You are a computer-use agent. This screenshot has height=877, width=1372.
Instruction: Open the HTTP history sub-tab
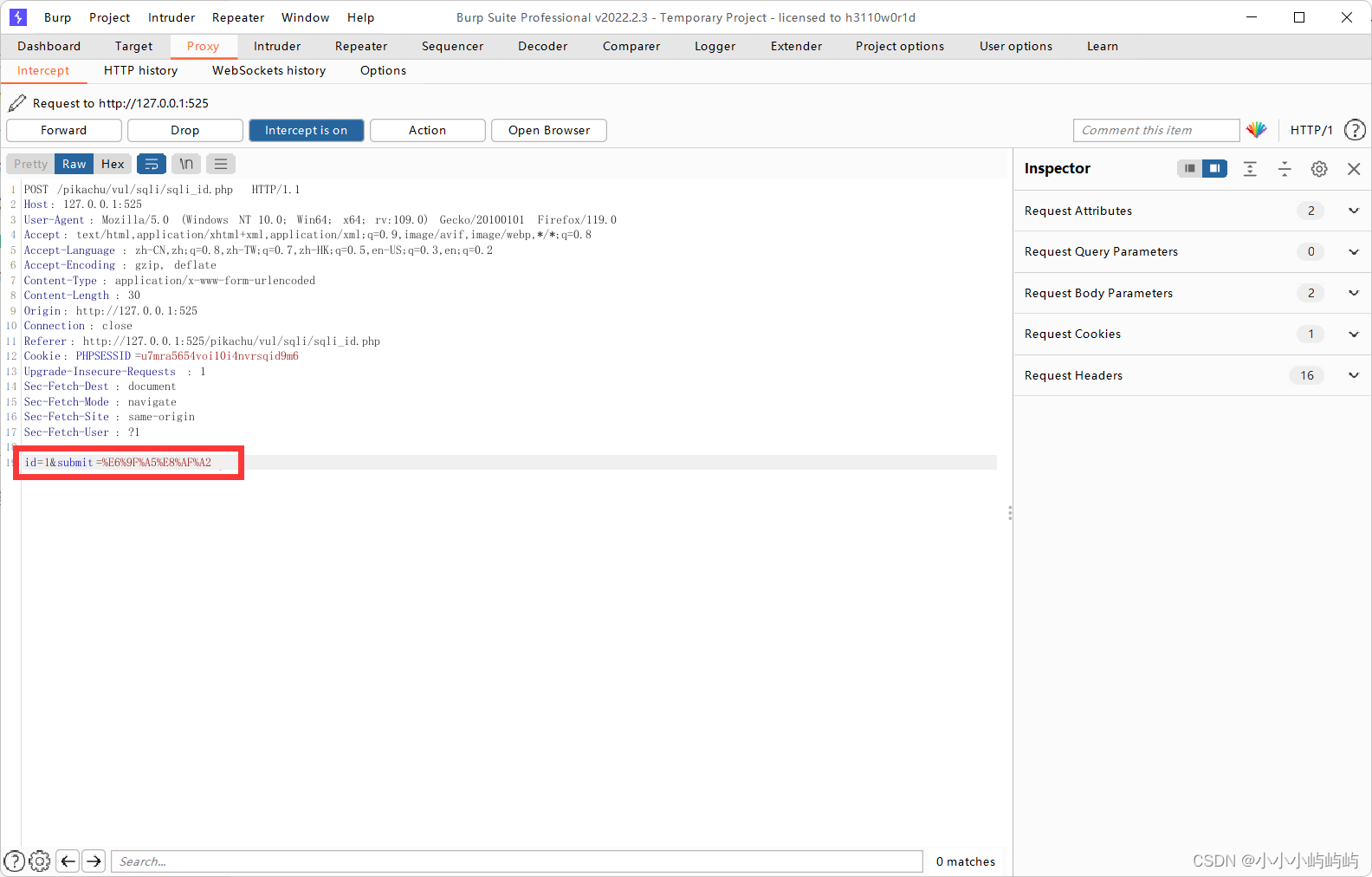coord(141,70)
